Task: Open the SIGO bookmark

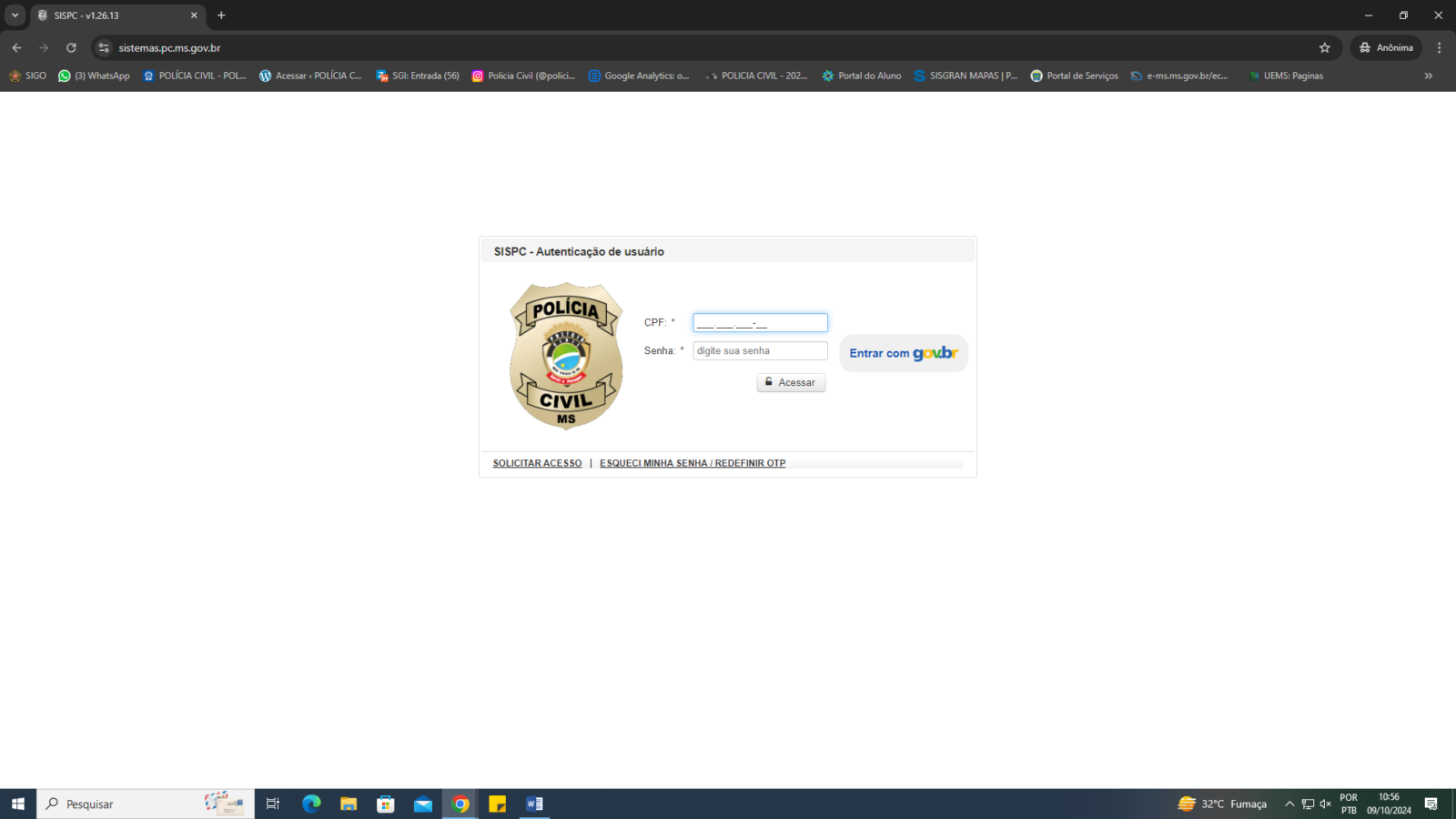Action: pos(28,76)
